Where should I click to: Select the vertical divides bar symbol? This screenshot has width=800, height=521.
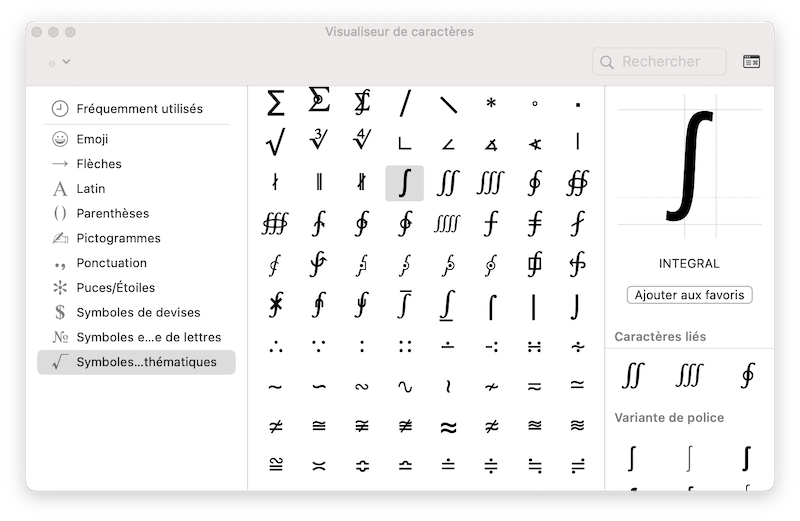[x=578, y=141]
